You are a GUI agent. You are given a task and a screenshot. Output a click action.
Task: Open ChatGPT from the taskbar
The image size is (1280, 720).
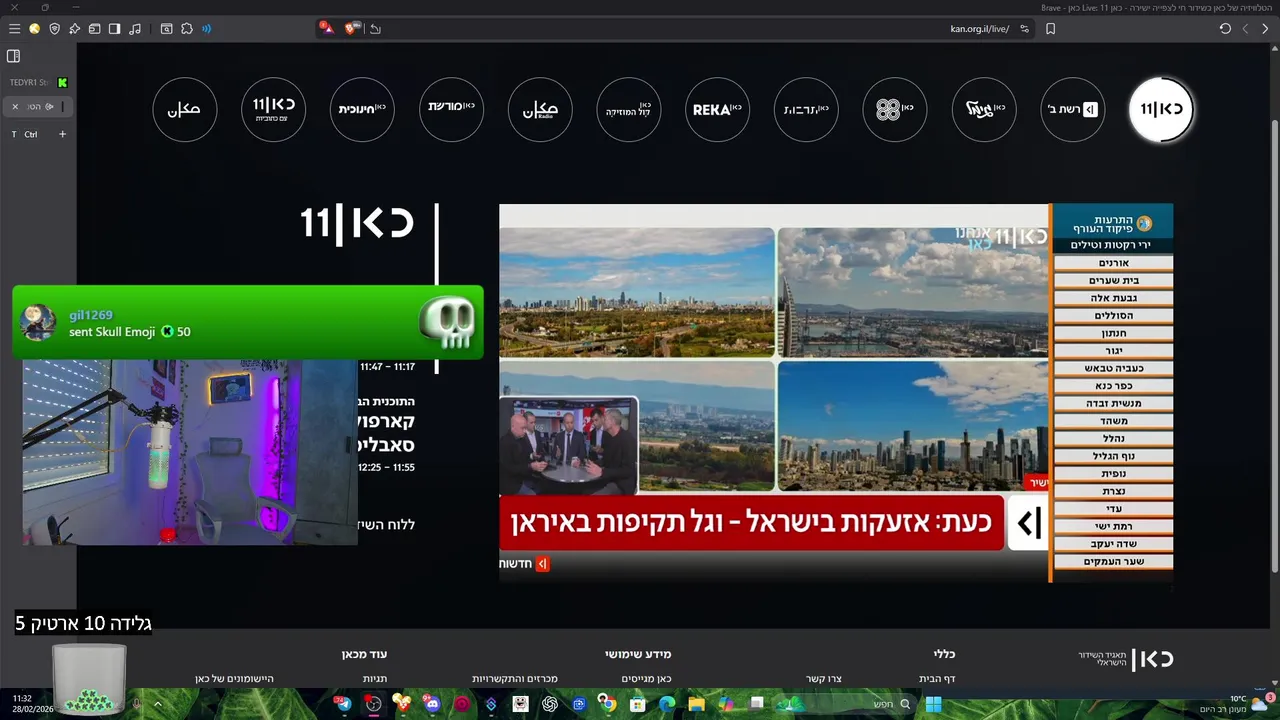(549, 704)
